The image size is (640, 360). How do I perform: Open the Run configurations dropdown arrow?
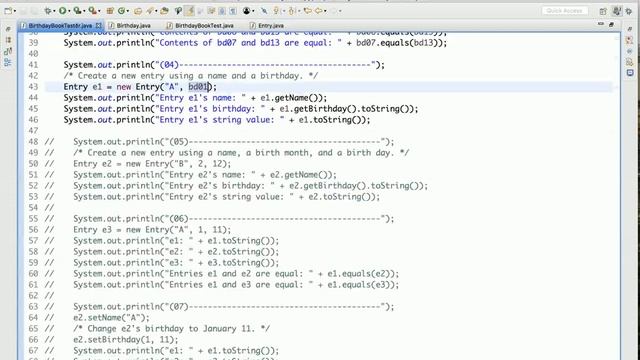69,11
